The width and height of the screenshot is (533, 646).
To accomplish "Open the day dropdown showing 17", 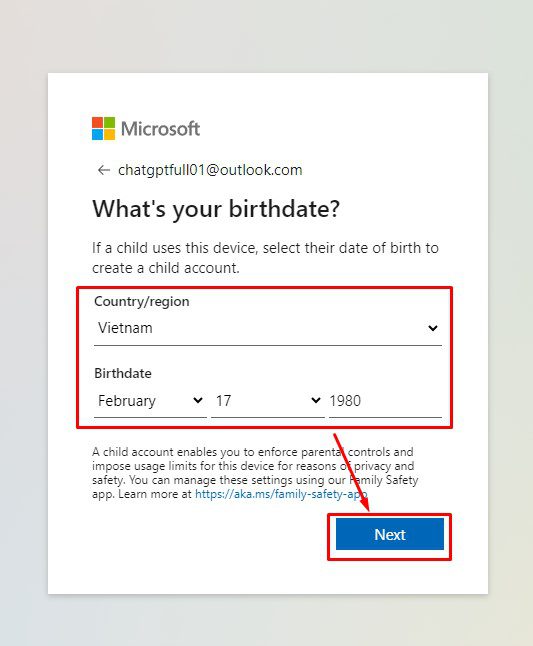I will [x=268, y=400].
